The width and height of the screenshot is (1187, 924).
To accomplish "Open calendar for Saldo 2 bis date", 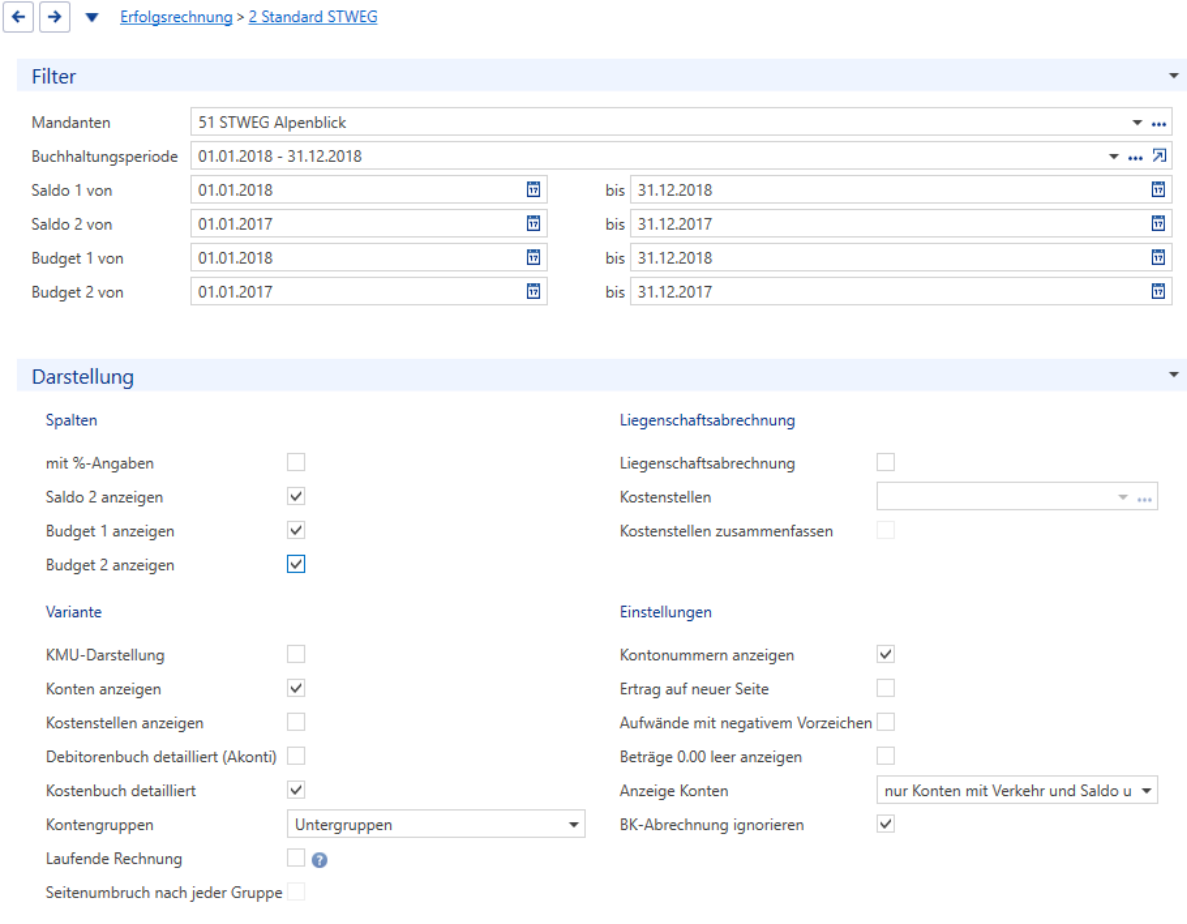I will (1158, 224).
